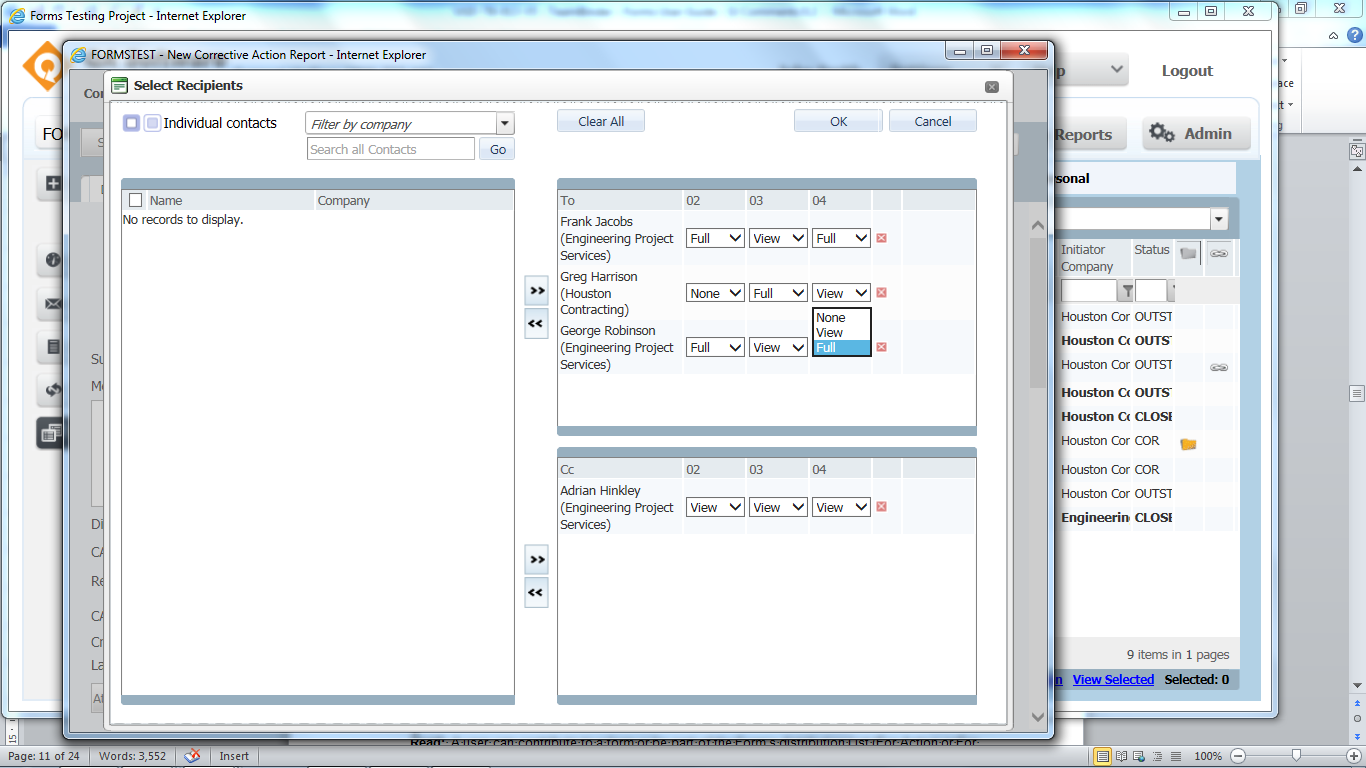Screen dimensions: 1366x768
Task: Delete Adrian Hinkley from the Cc list
Action: coord(881,507)
